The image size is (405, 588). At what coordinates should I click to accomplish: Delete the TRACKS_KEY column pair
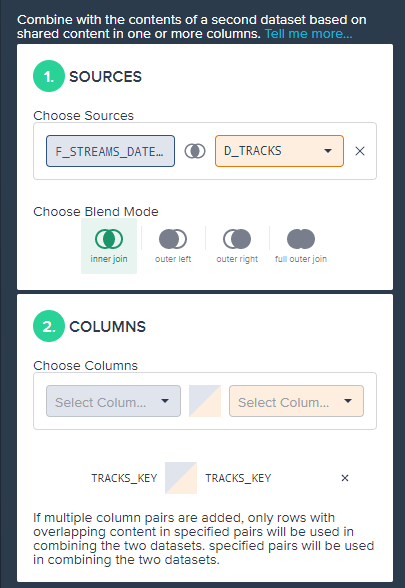345,478
